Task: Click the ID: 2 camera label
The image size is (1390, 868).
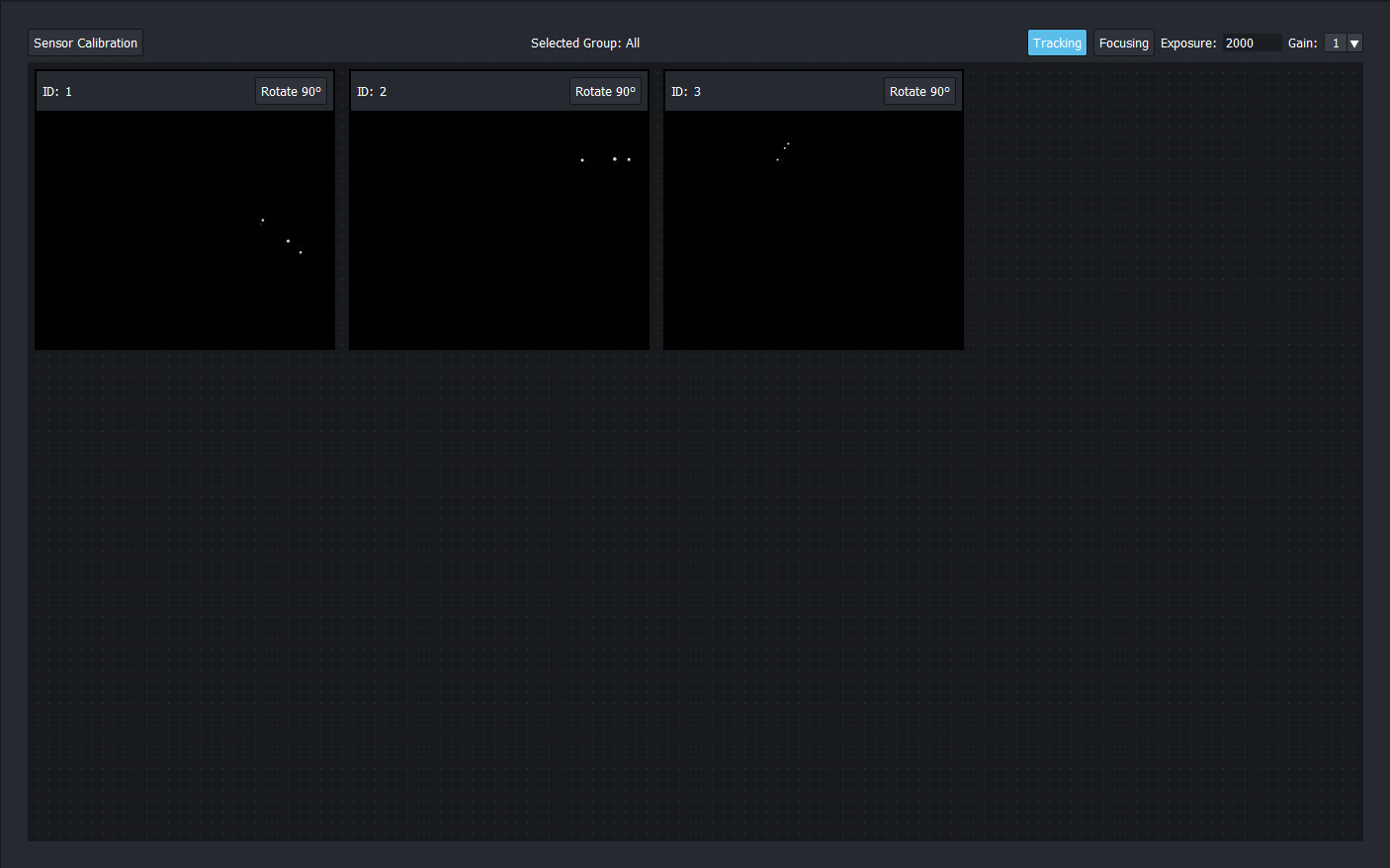Action: point(372,91)
